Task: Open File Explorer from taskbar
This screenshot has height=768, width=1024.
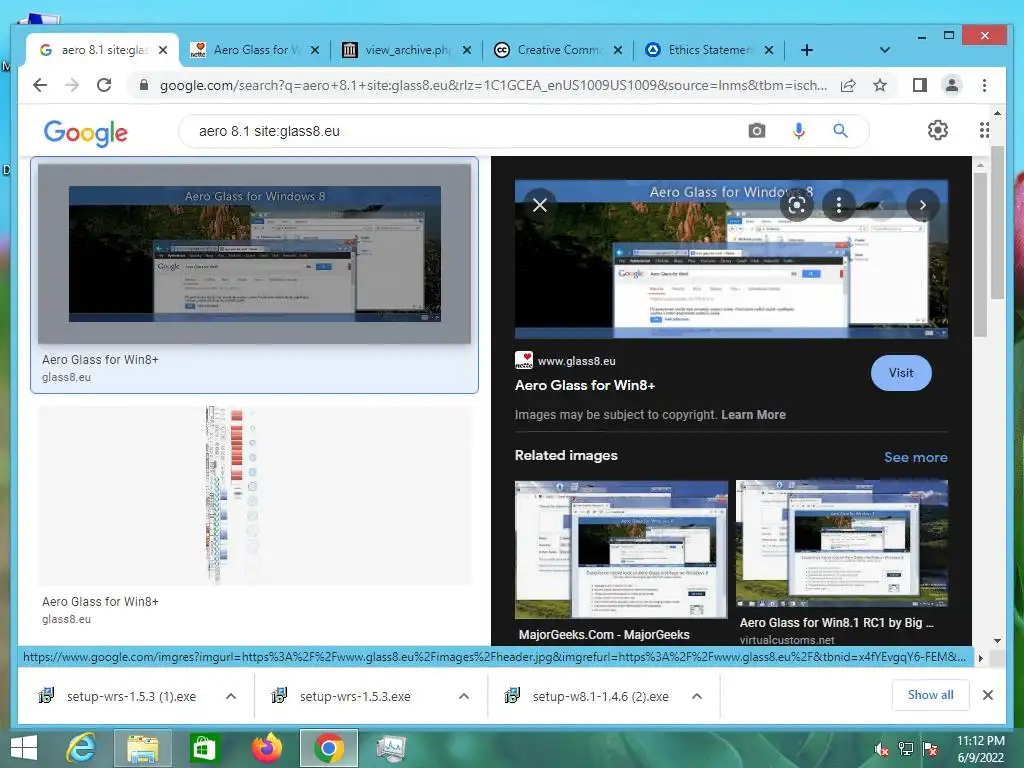Action: click(x=142, y=748)
